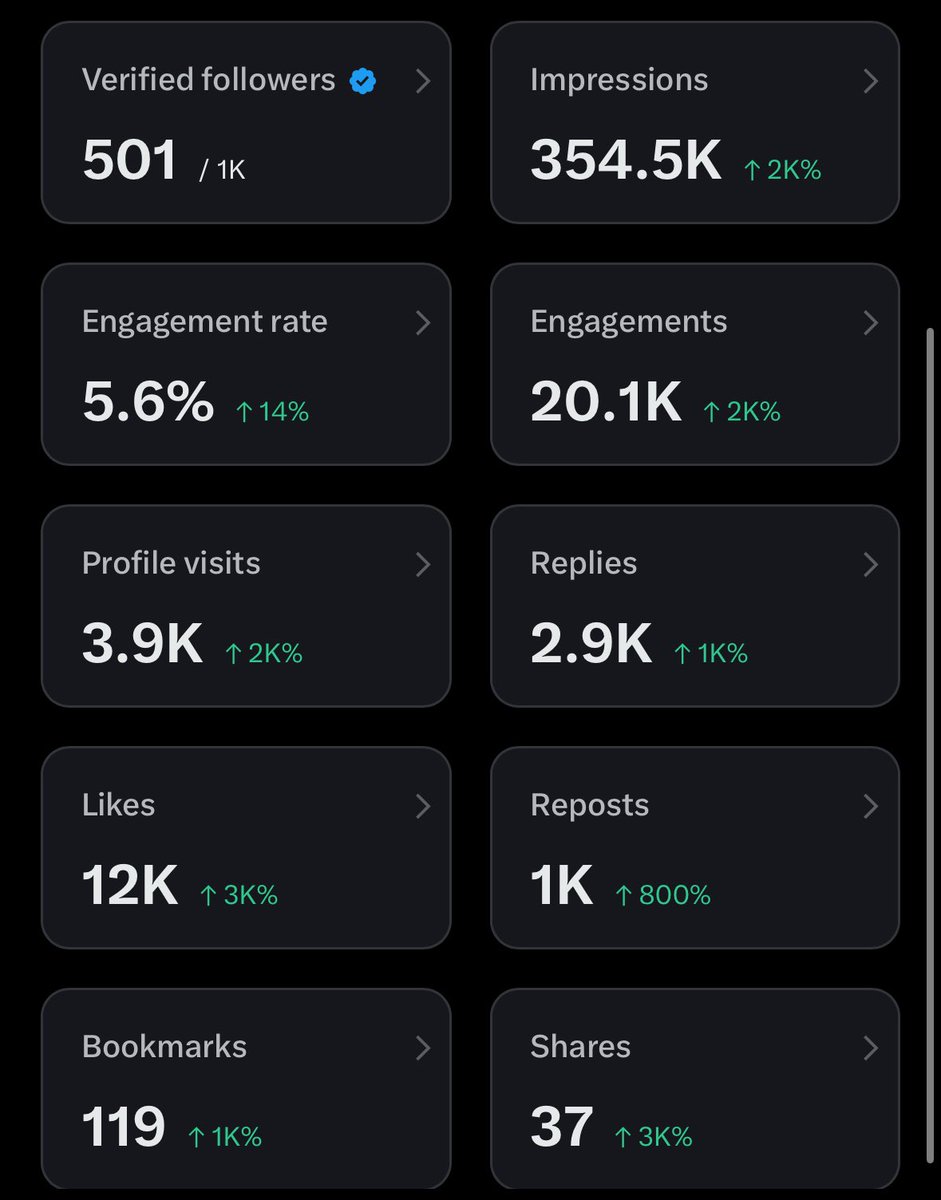This screenshot has width=941, height=1200.
Task: Expand Profile visits details chevron
Action: pyautogui.click(x=423, y=564)
